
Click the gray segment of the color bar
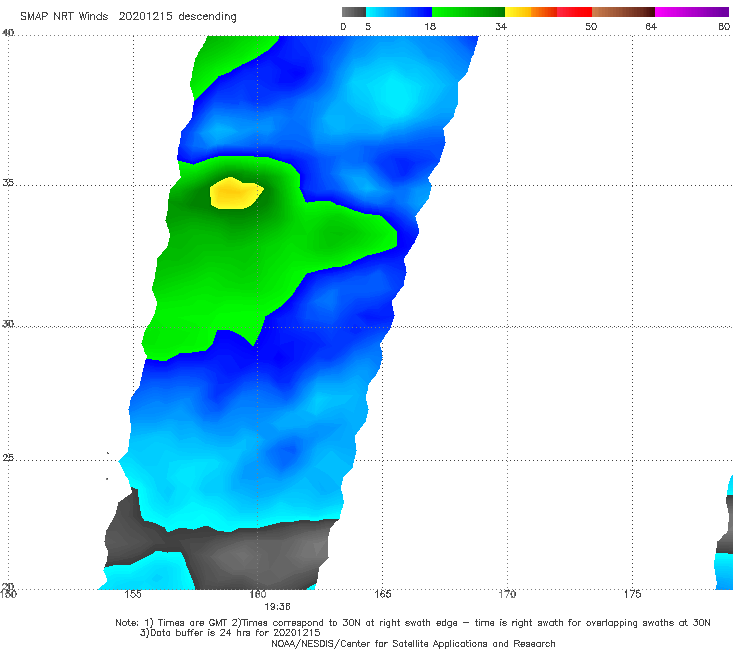coord(354,12)
